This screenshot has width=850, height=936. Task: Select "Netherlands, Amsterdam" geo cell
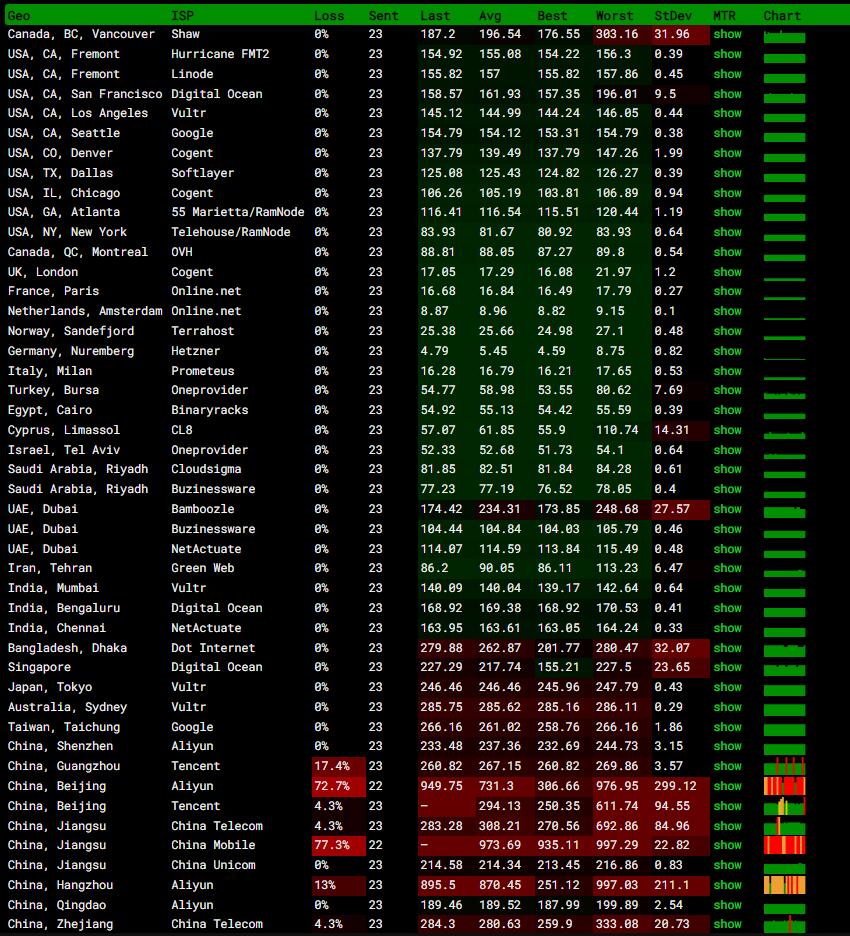click(x=85, y=311)
